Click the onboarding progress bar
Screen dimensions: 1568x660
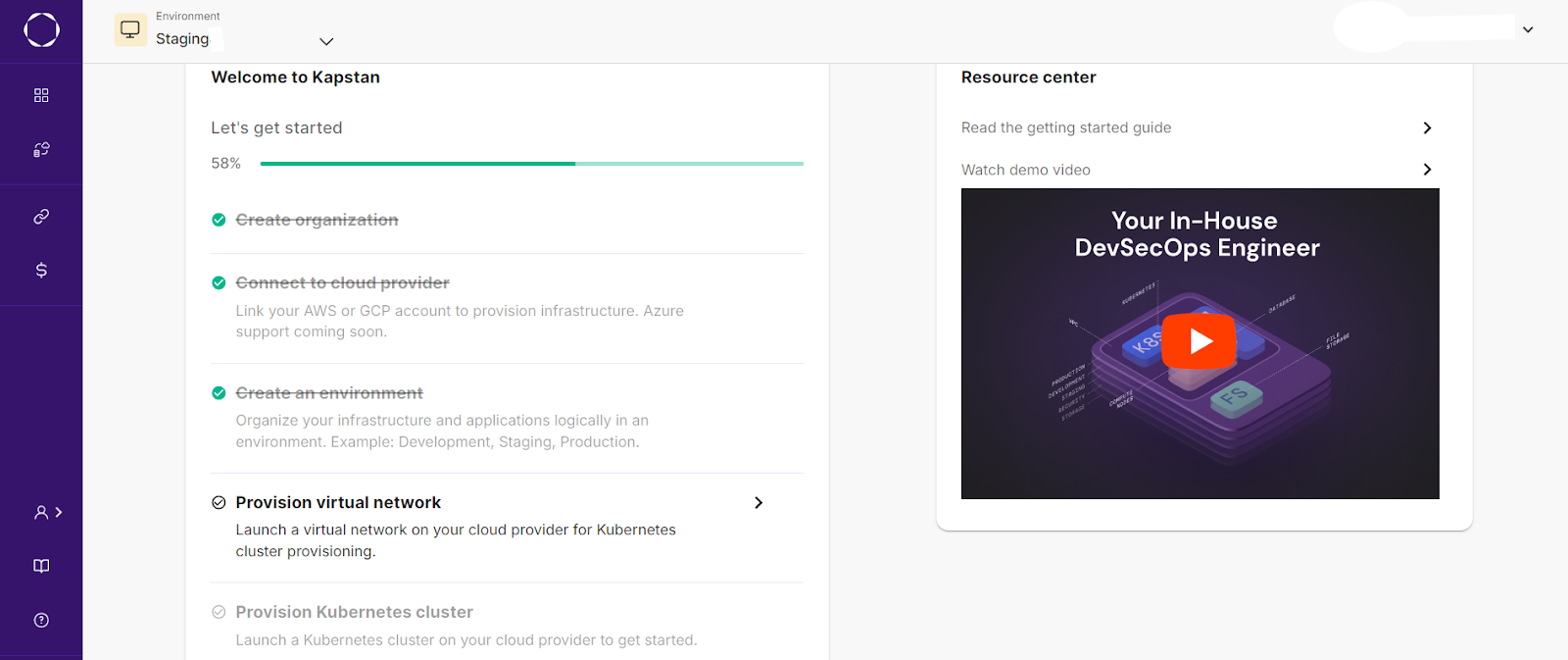(x=531, y=164)
